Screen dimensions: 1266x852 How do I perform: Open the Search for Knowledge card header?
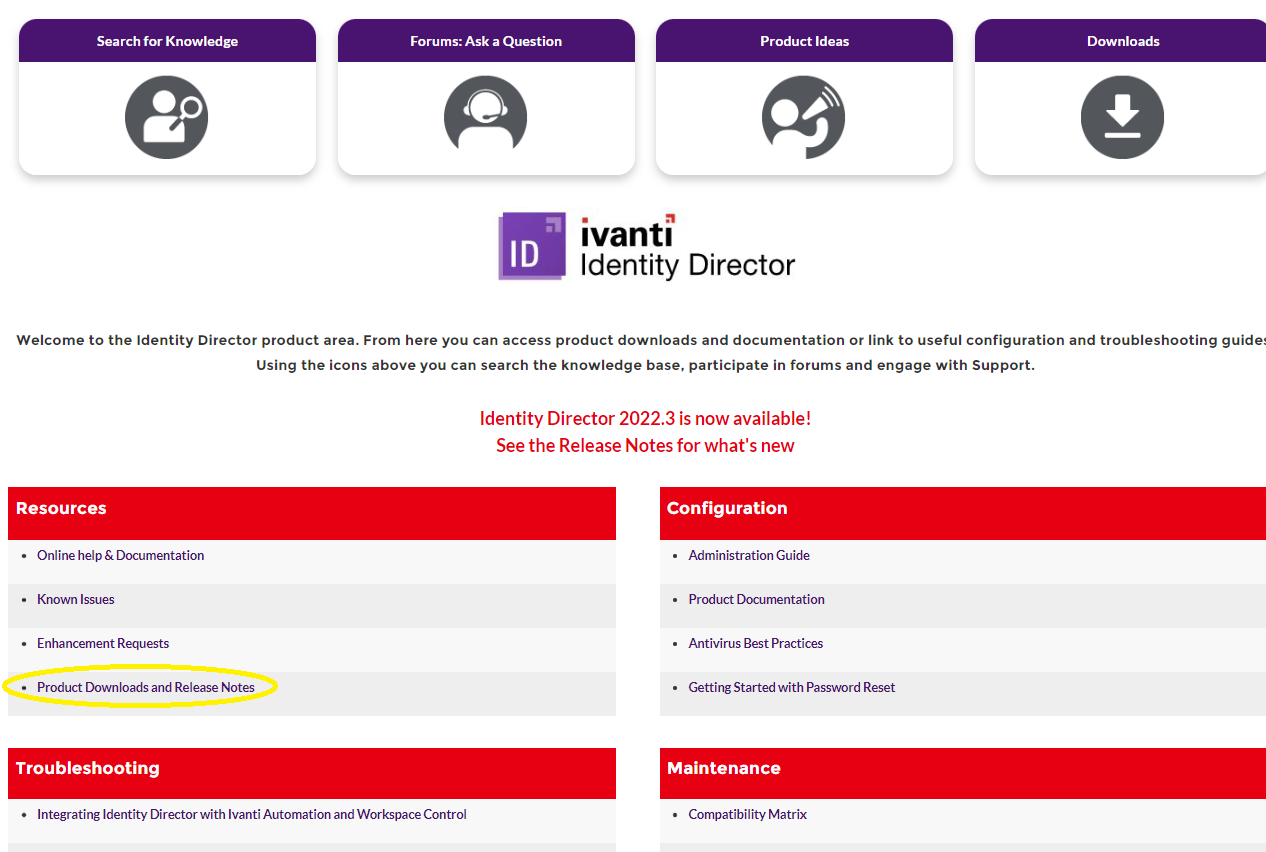pos(167,41)
